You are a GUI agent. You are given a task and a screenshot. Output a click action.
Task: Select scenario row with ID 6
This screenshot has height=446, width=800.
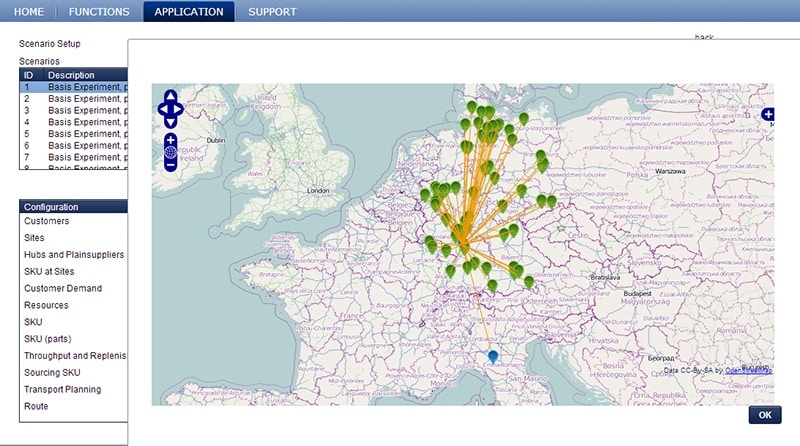click(x=73, y=145)
